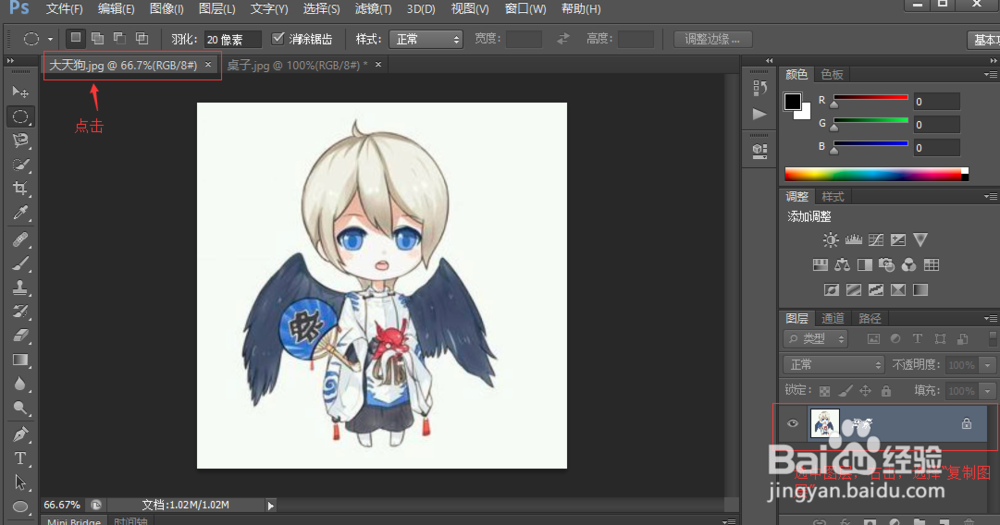
Task: Select the Eraser tool
Action: tap(20, 335)
